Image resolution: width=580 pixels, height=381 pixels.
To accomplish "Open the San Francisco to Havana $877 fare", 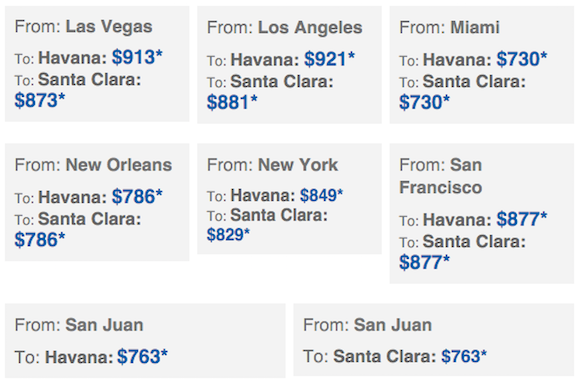I will click(522, 219).
